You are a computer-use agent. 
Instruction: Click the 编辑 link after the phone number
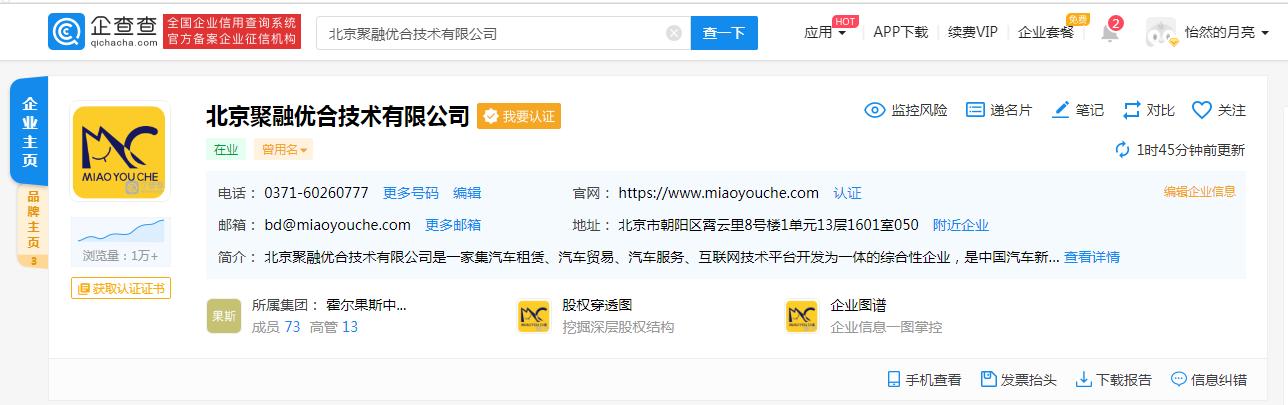coord(467,193)
